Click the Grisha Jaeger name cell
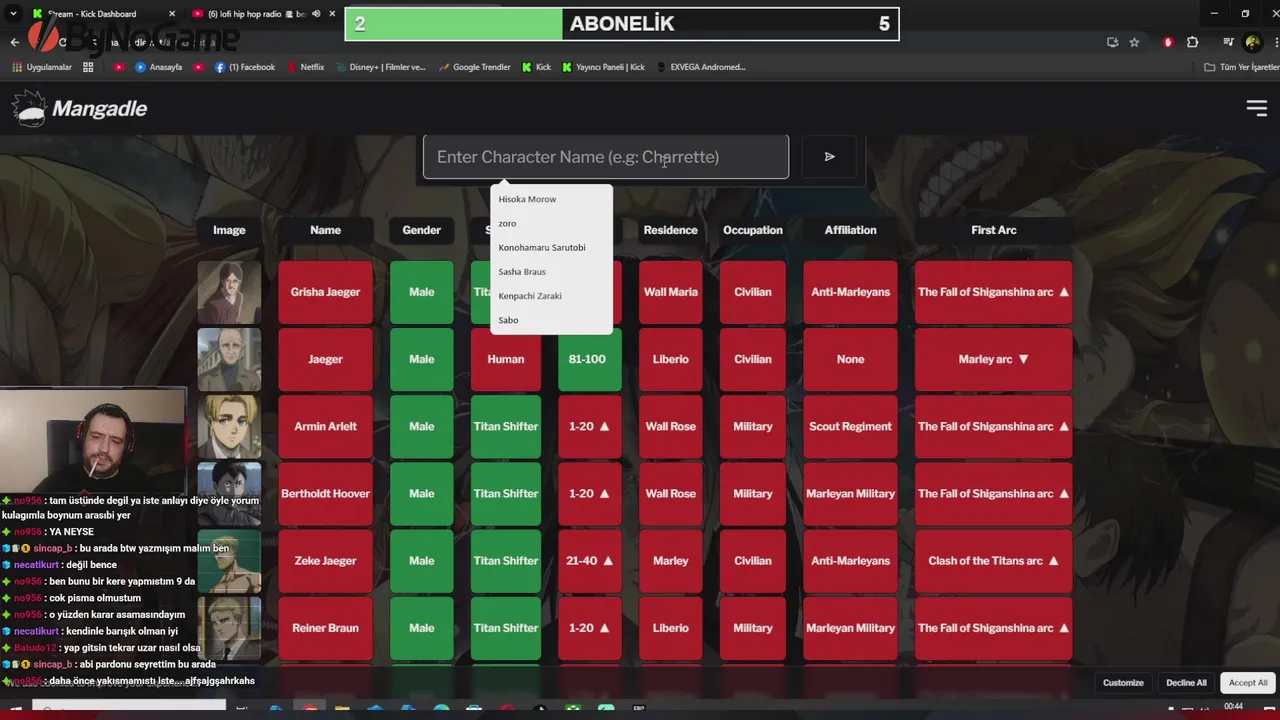 point(325,292)
